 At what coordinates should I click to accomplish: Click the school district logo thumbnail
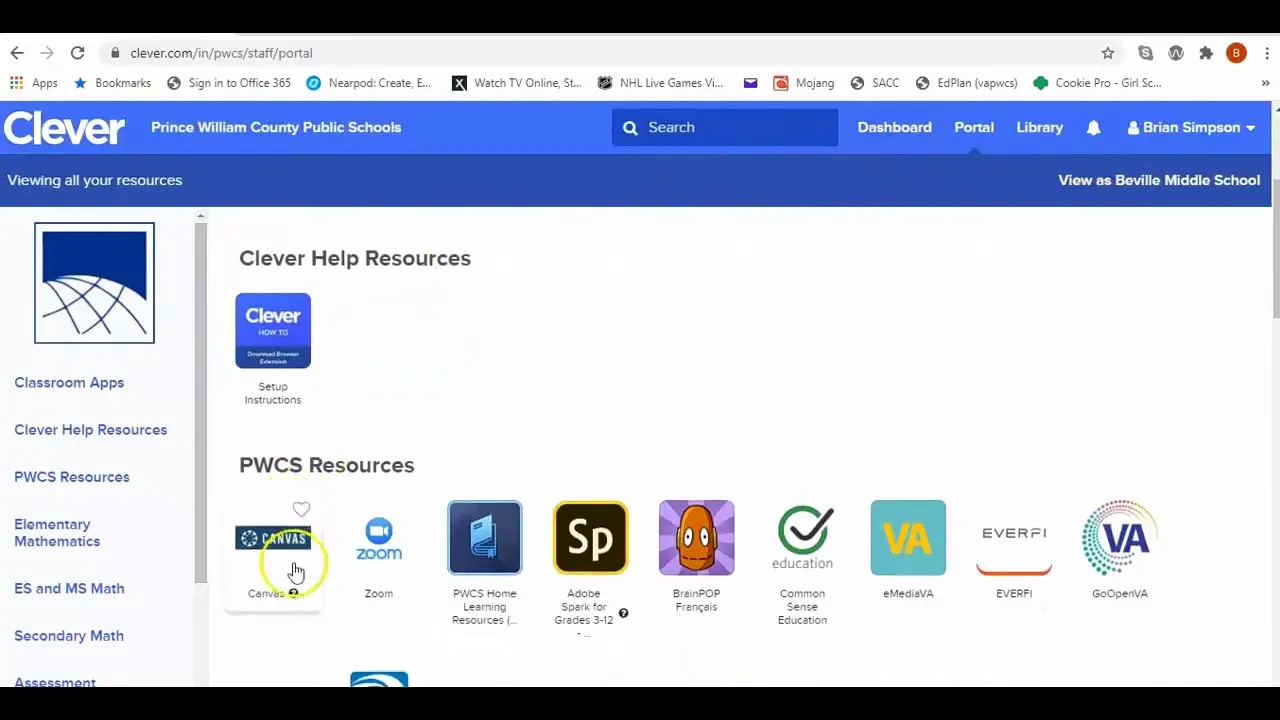[x=94, y=283]
